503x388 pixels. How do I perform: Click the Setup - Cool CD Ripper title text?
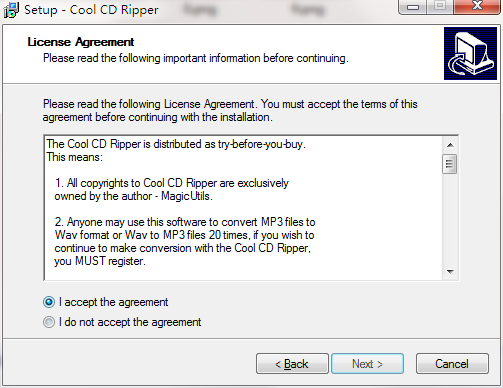tap(91, 10)
